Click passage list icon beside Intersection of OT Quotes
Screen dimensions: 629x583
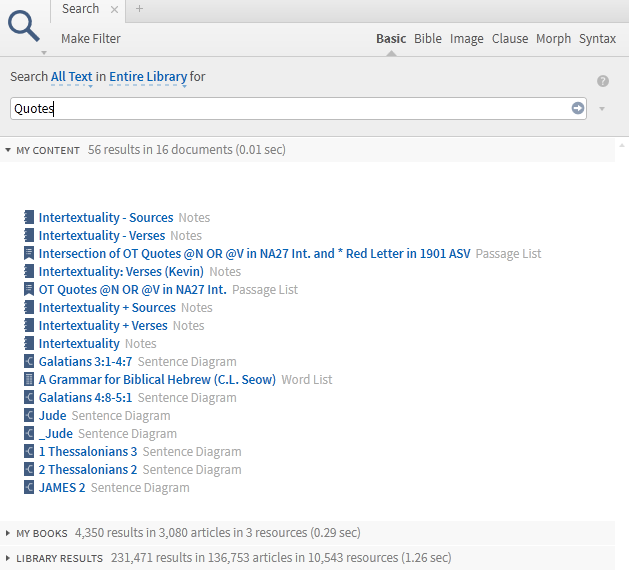pyautogui.click(x=29, y=253)
